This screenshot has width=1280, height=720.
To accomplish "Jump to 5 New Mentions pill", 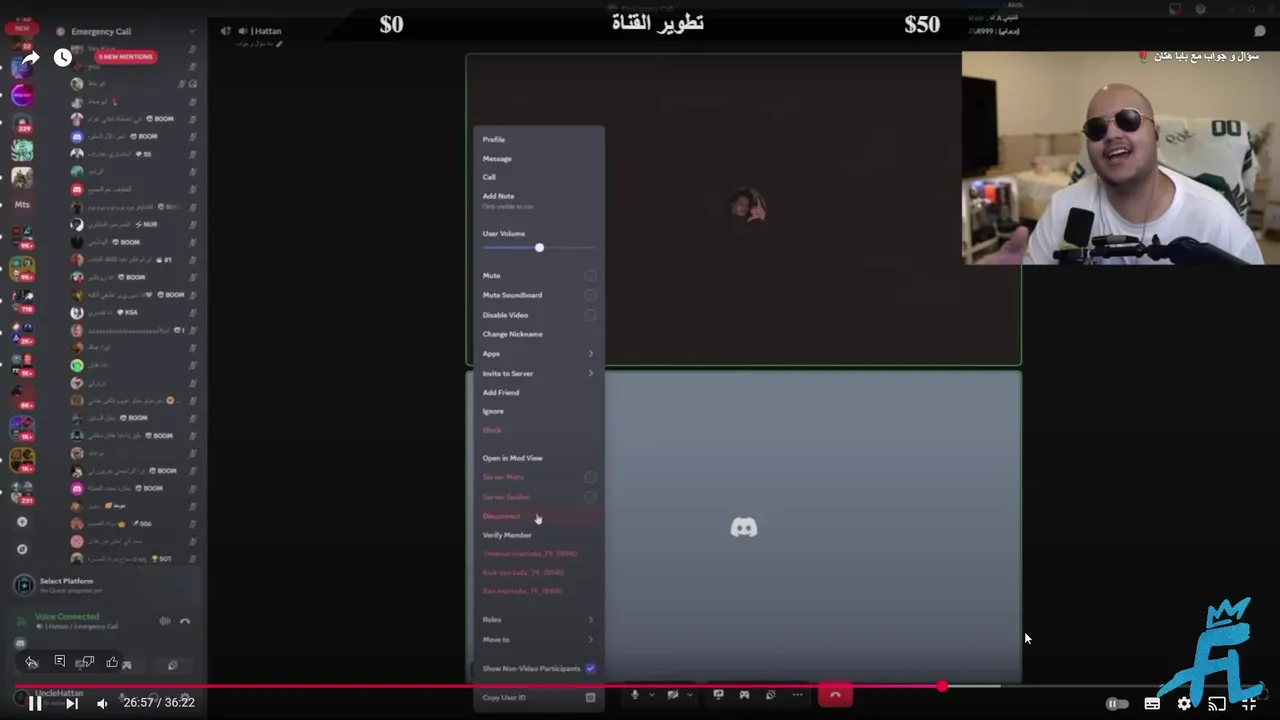I will pos(125,57).
